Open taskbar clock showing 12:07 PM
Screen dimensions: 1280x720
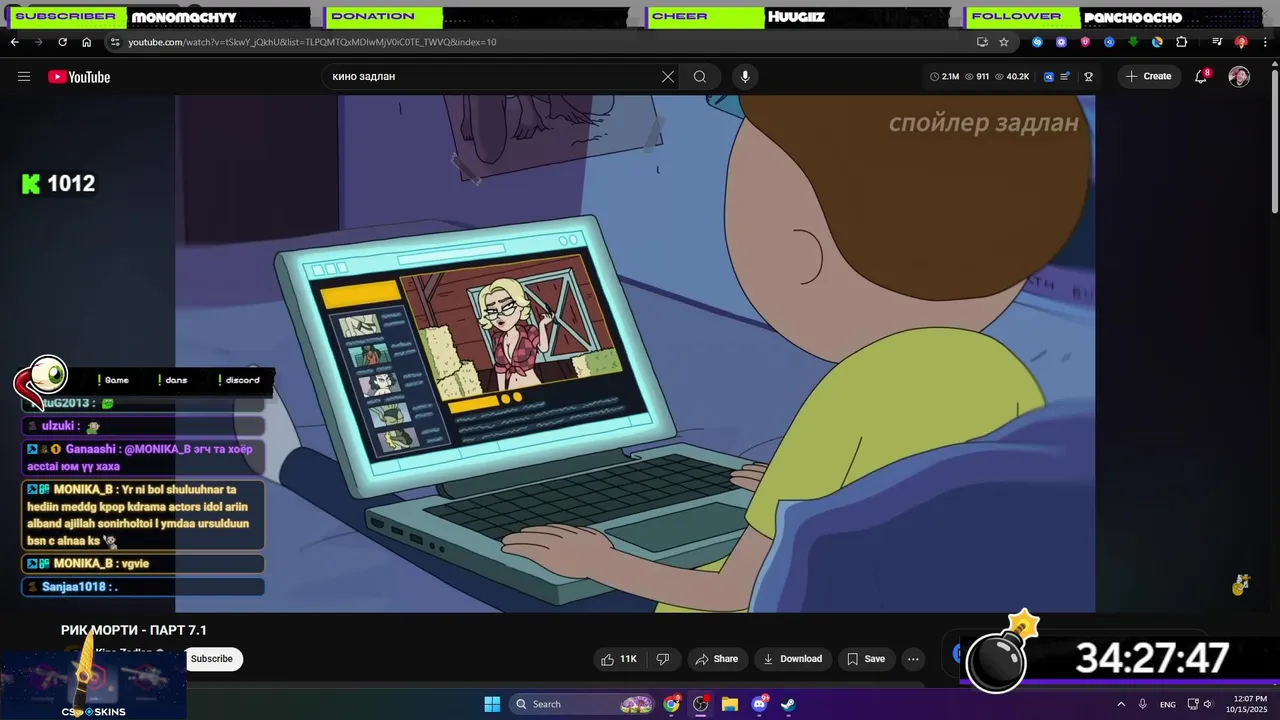tap(1246, 704)
